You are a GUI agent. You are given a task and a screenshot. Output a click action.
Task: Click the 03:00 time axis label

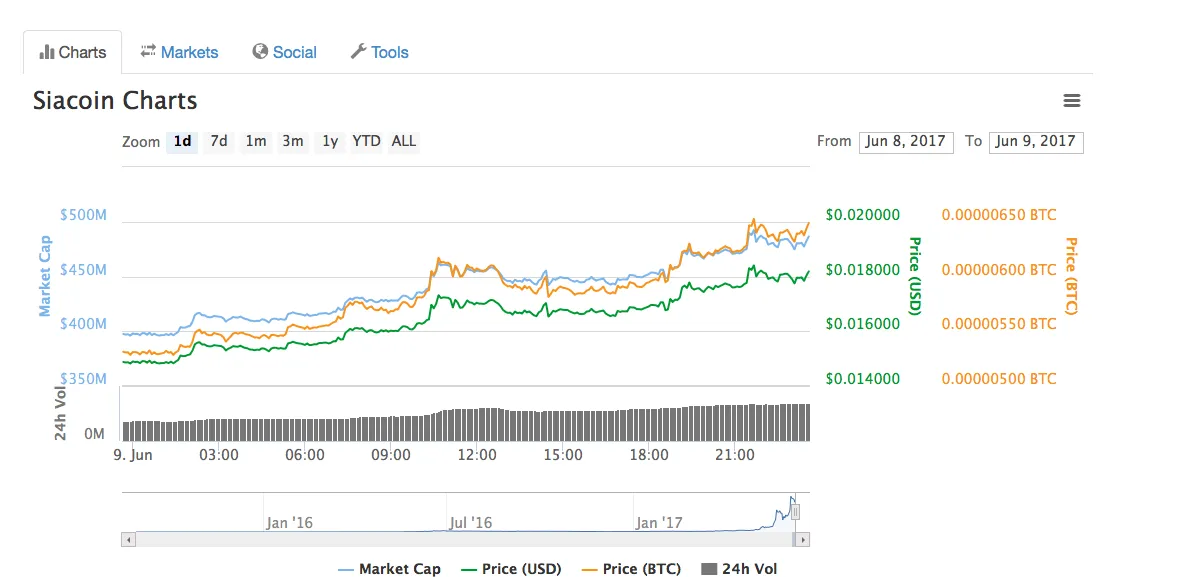218,455
